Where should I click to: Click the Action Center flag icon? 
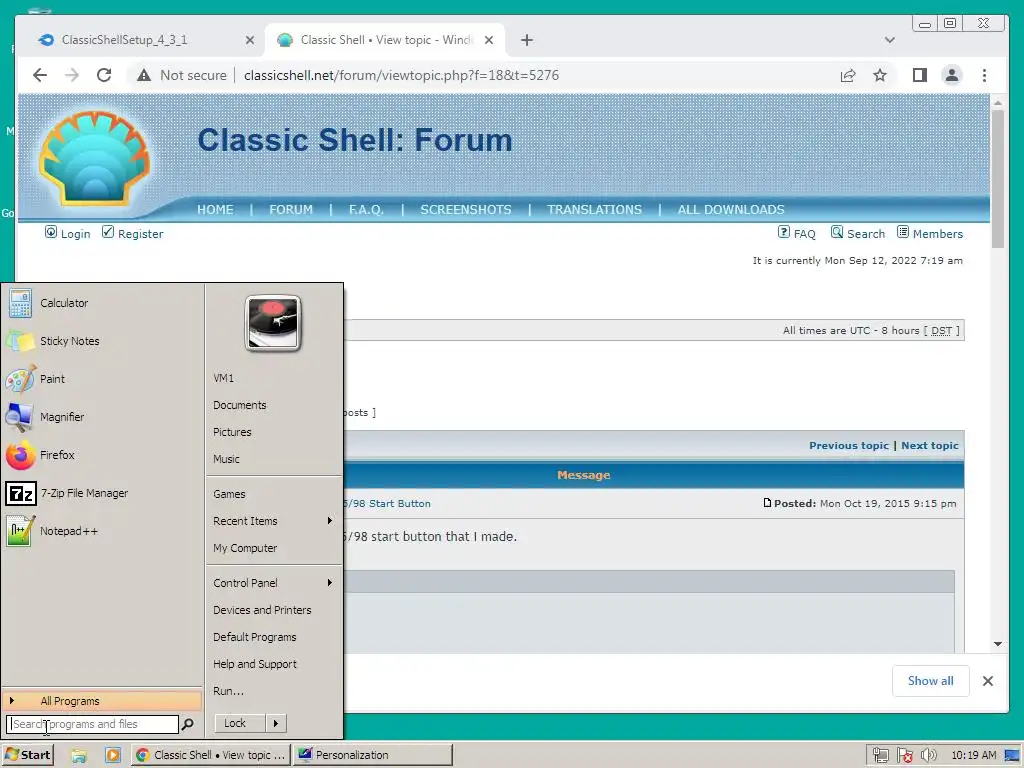click(x=904, y=755)
